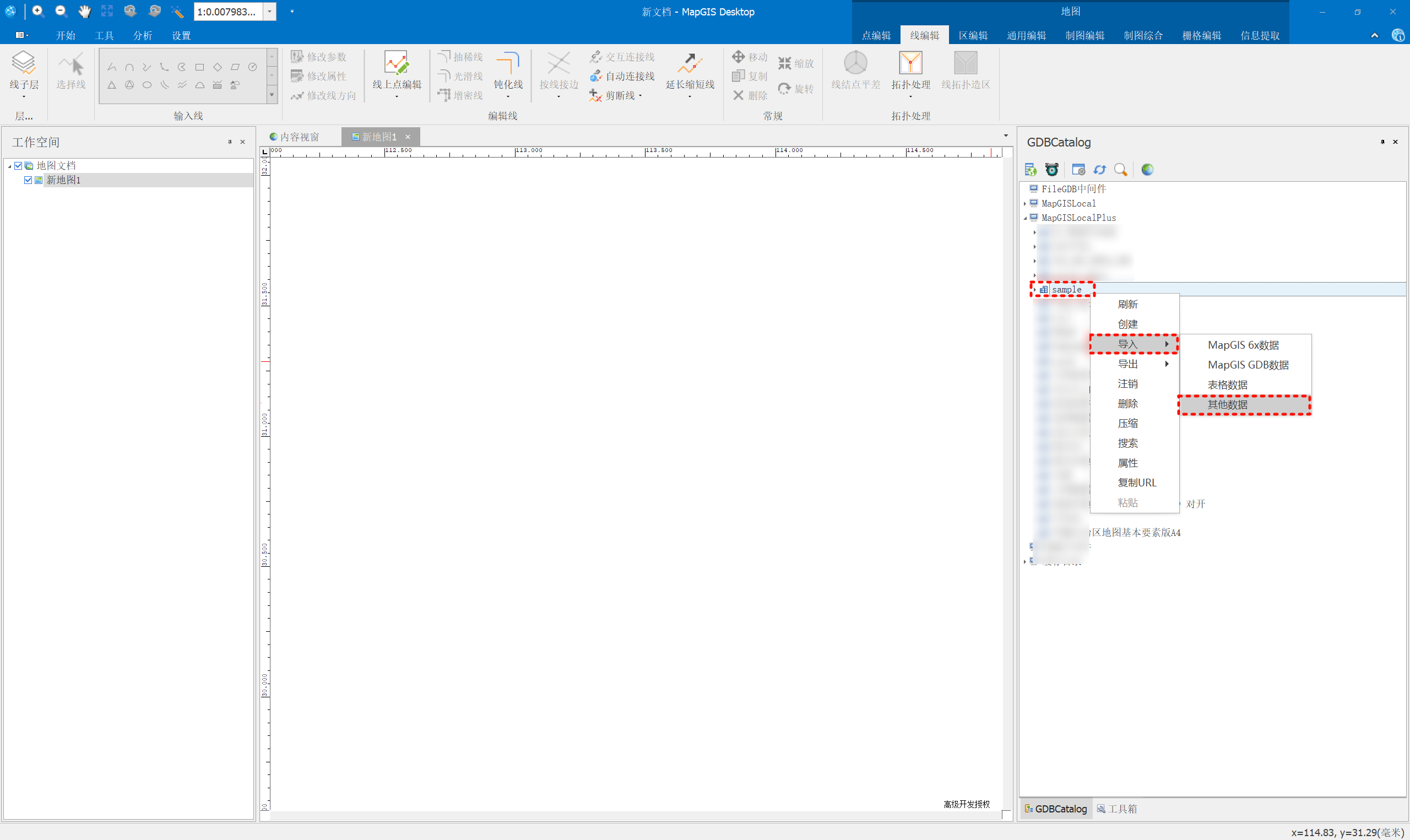Toggle the 地图文档 checkbox in workspace
This screenshot has height=840, width=1410.
tap(18, 166)
